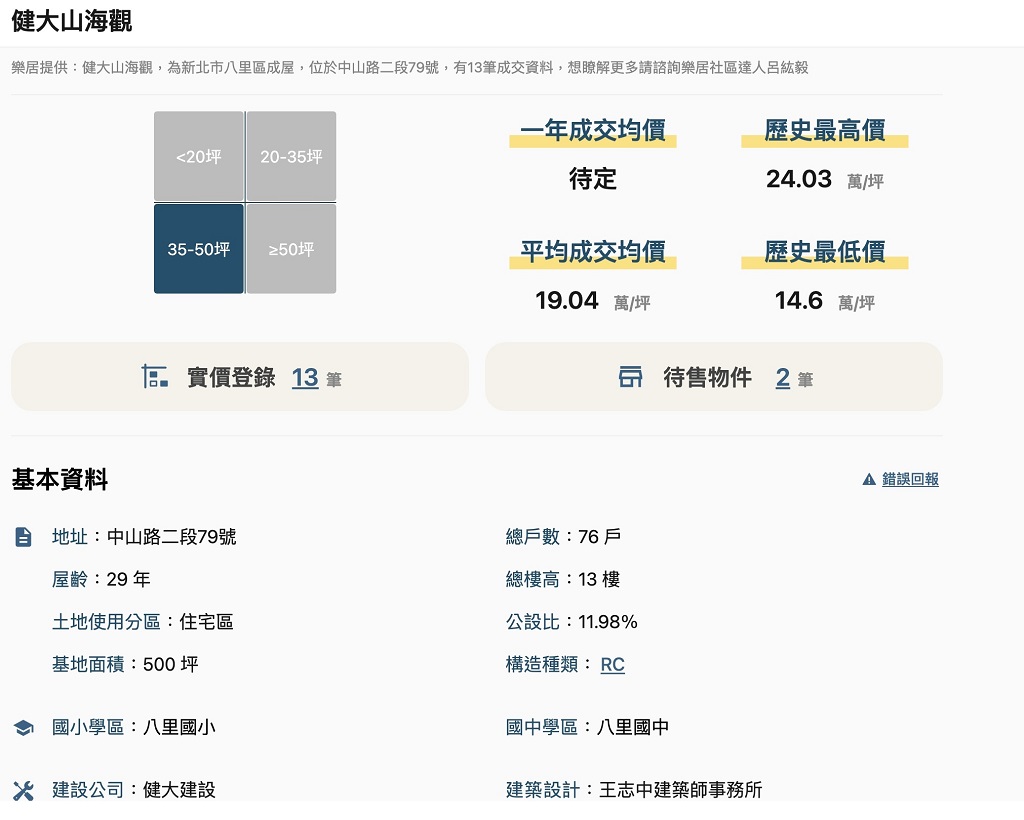Click the 待售物件 storefront icon
The image size is (1024, 820).
point(630,377)
